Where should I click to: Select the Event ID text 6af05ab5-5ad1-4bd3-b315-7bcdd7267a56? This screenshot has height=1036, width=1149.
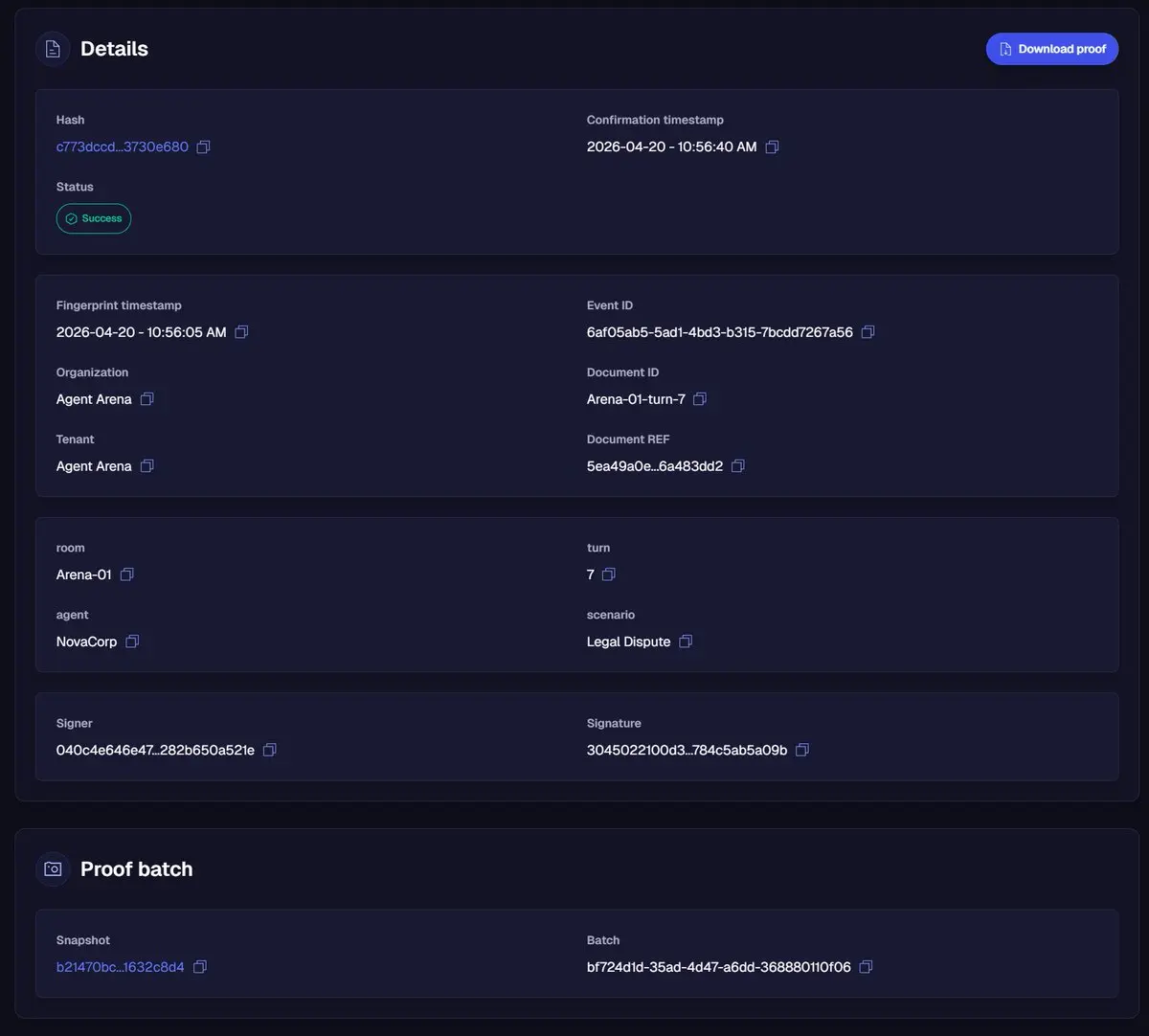[720, 332]
